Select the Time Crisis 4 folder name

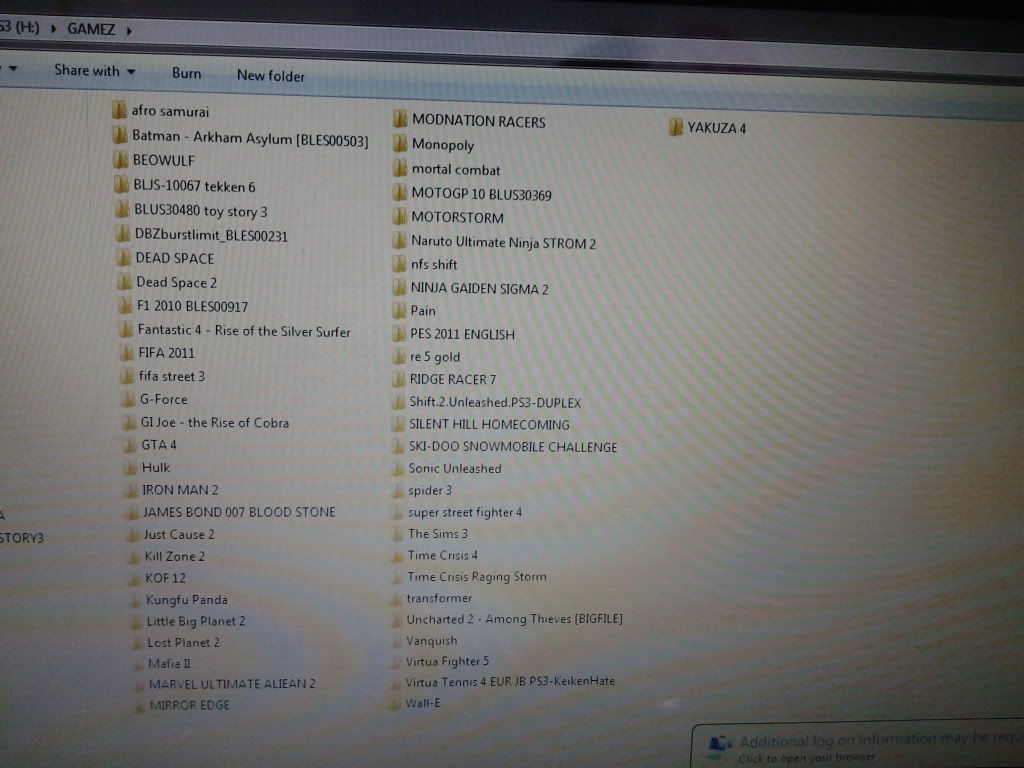pos(442,555)
